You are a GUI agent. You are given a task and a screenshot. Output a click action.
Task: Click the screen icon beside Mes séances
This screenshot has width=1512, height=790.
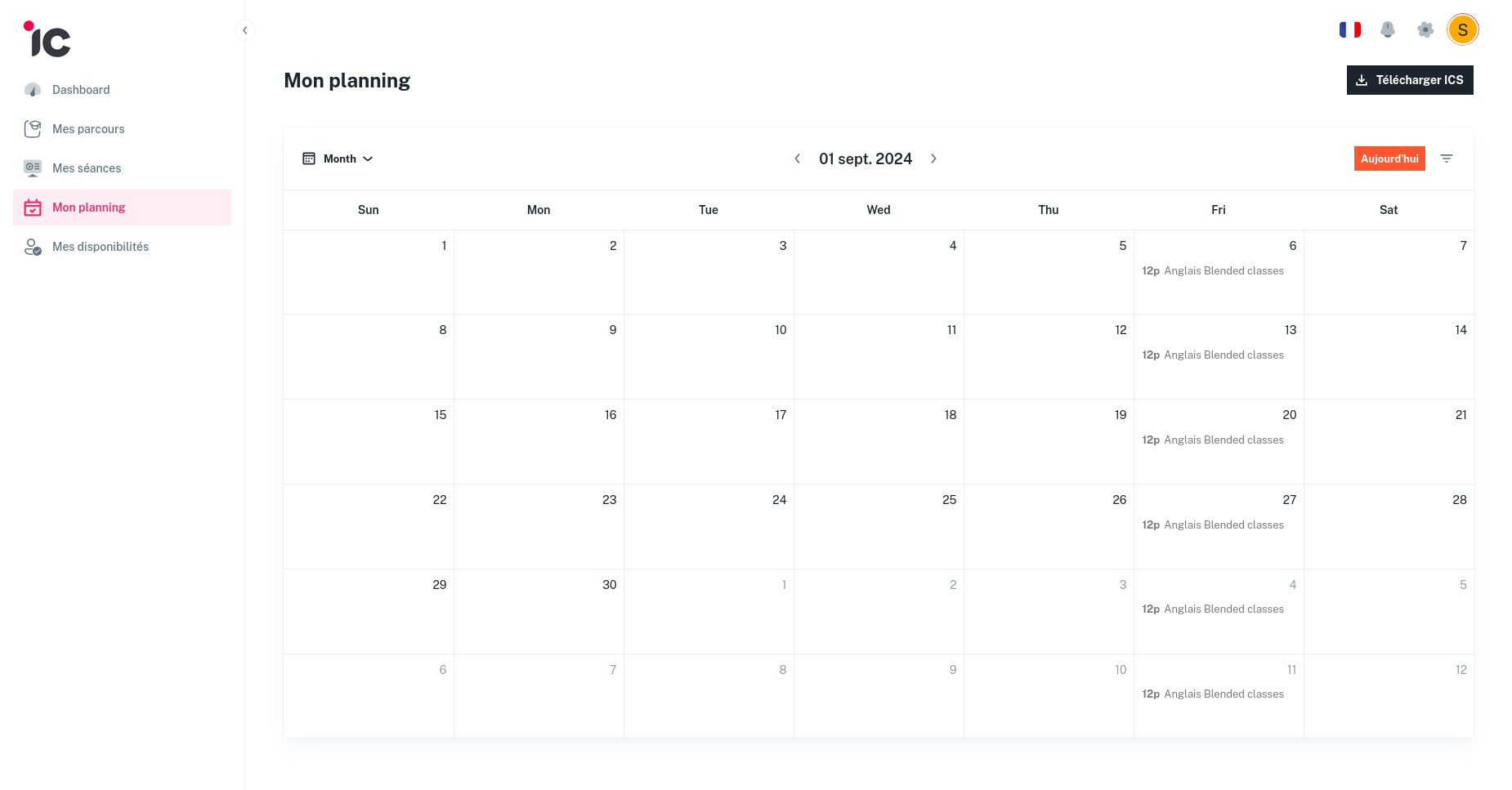tap(33, 167)
